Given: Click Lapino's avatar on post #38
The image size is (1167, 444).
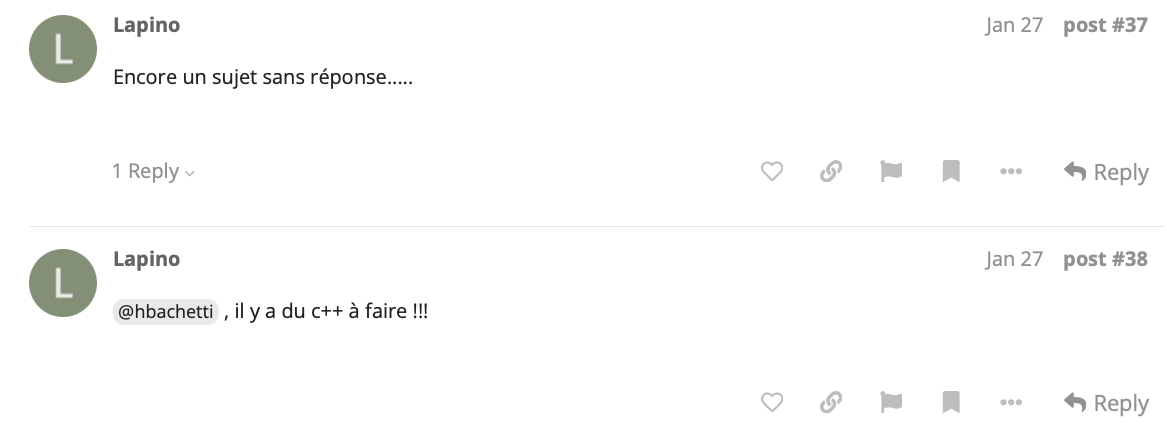Looking at the screenshot, I should pos(63,283).
